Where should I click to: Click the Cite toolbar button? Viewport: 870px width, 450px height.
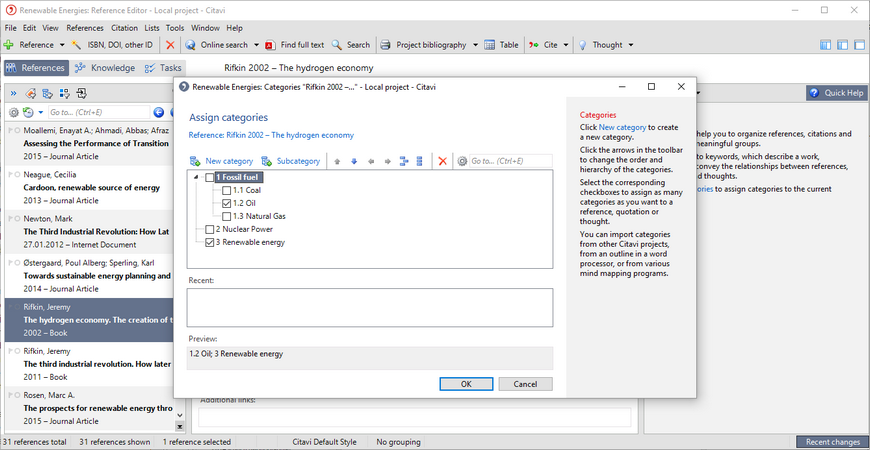pyautogui.click(x=543, y=45)
